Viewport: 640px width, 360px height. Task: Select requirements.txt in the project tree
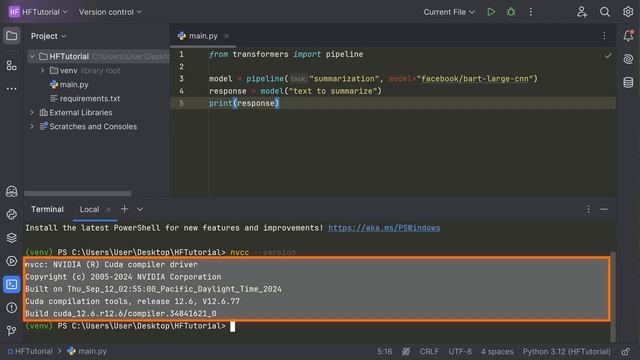(85, 98)
